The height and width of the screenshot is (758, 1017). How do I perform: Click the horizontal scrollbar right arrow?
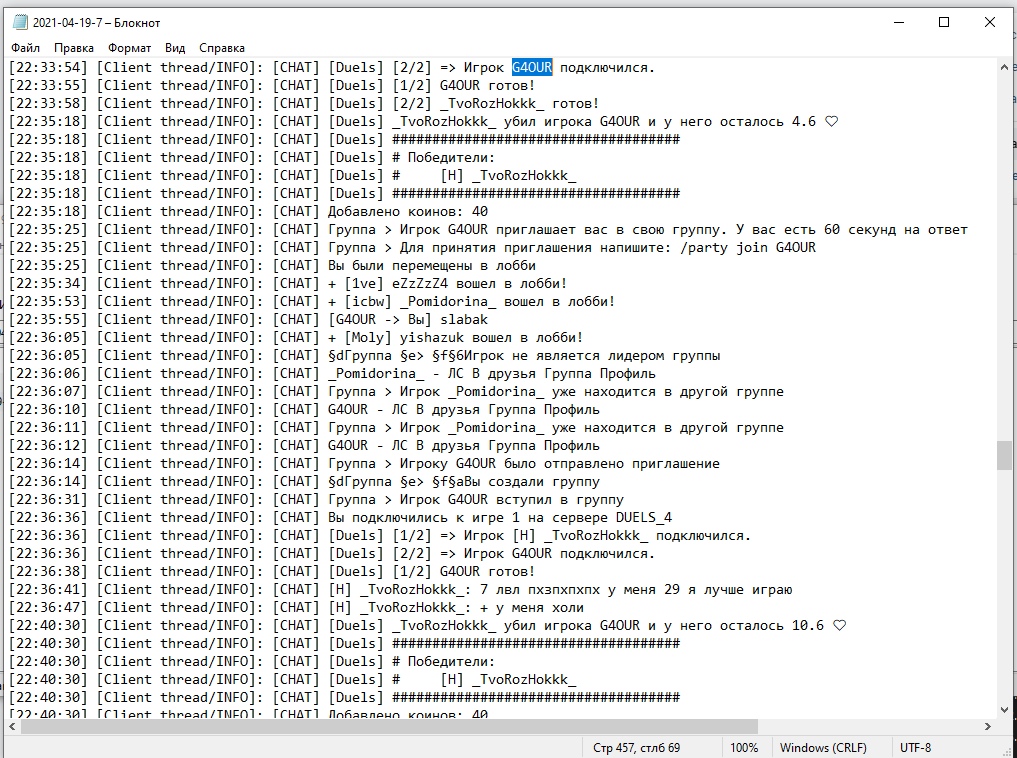[x=988, y=726]
